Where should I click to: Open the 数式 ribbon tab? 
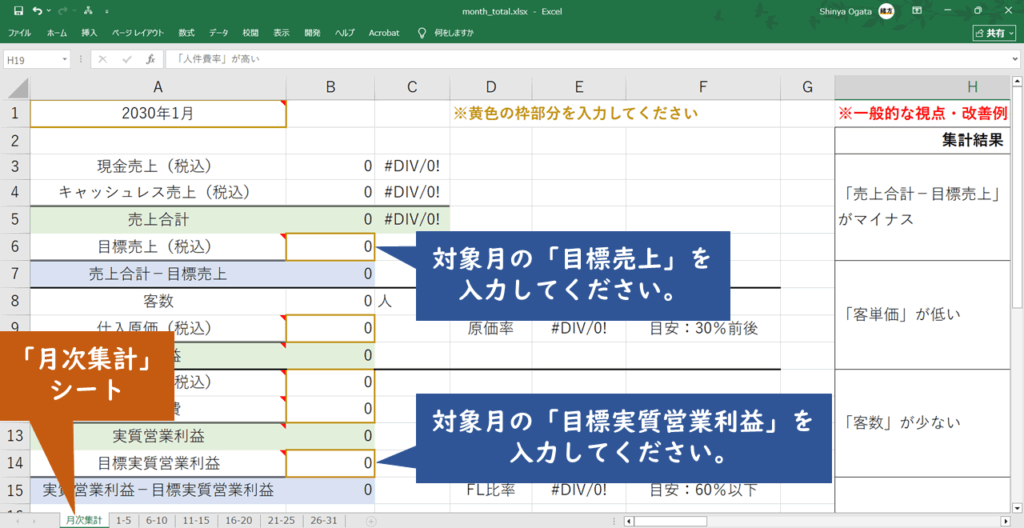[x=186, y=33]
